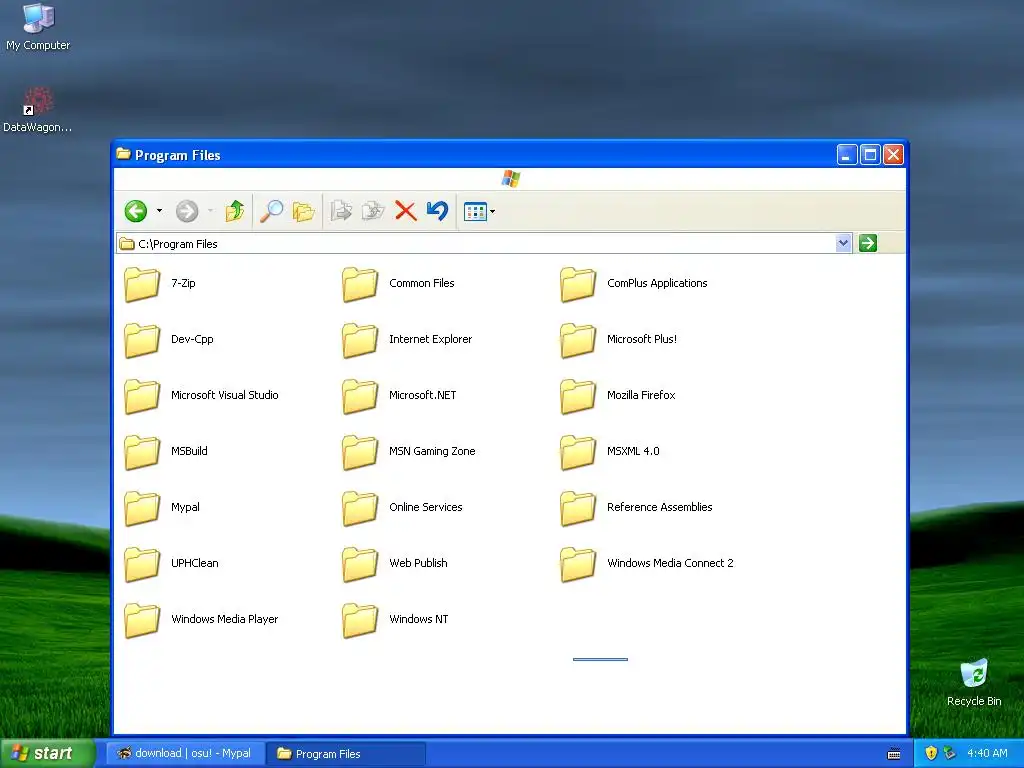Open the Back history dropdown arrow
Viewport: 1024px width, 768px height.
point(159,211)
